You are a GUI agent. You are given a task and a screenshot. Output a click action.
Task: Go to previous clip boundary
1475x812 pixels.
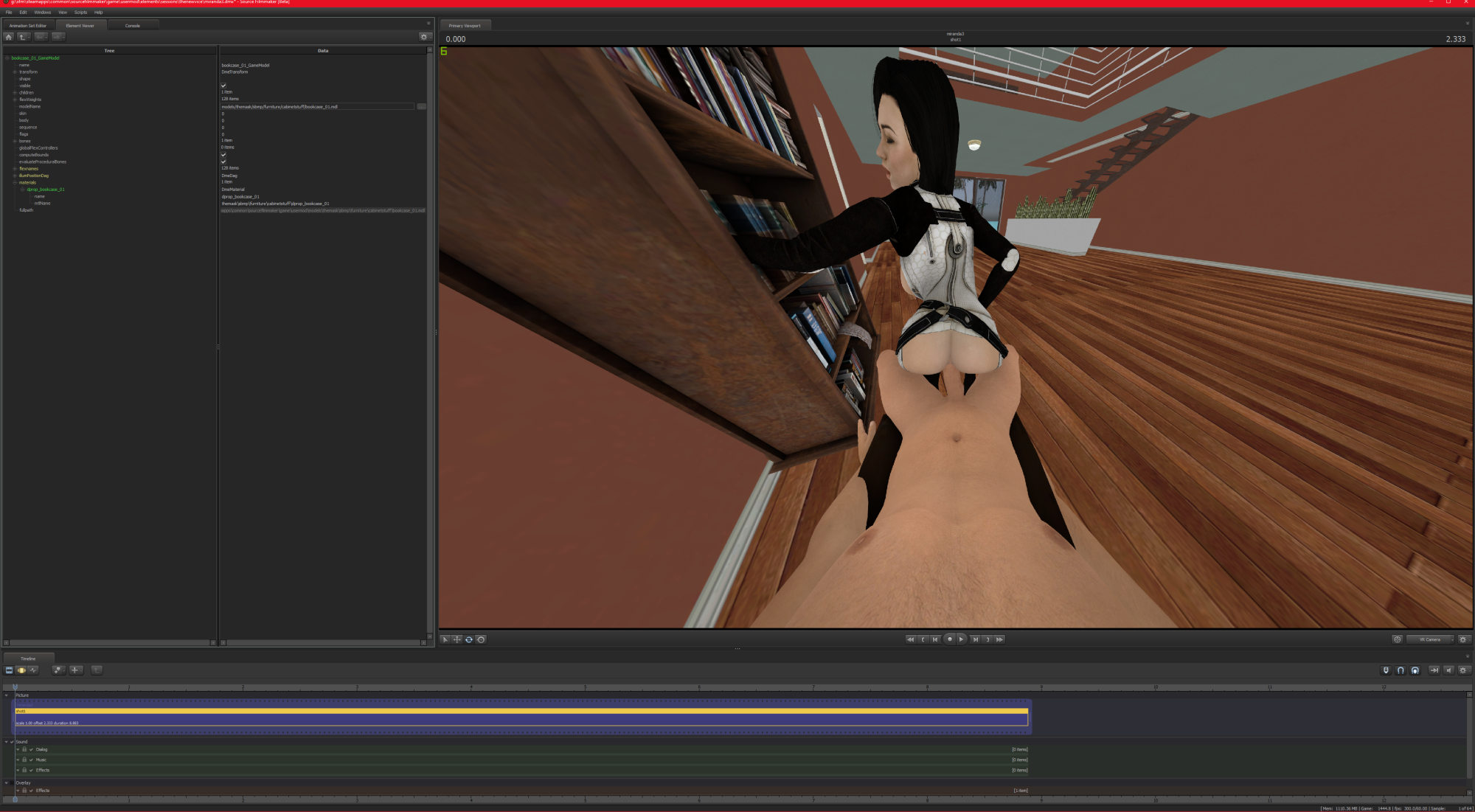point(923,639)
